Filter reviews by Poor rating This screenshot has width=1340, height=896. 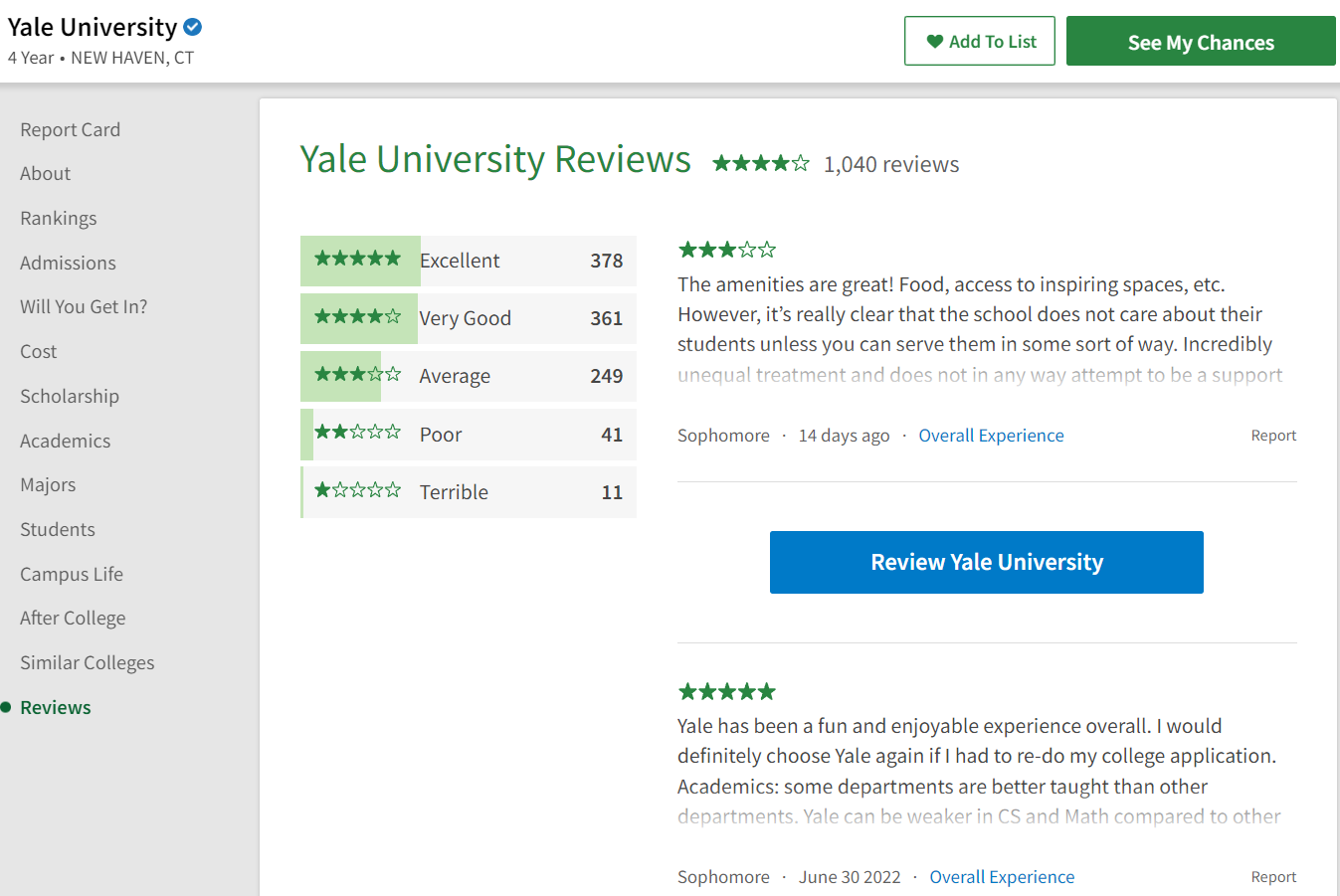(469, 435)
